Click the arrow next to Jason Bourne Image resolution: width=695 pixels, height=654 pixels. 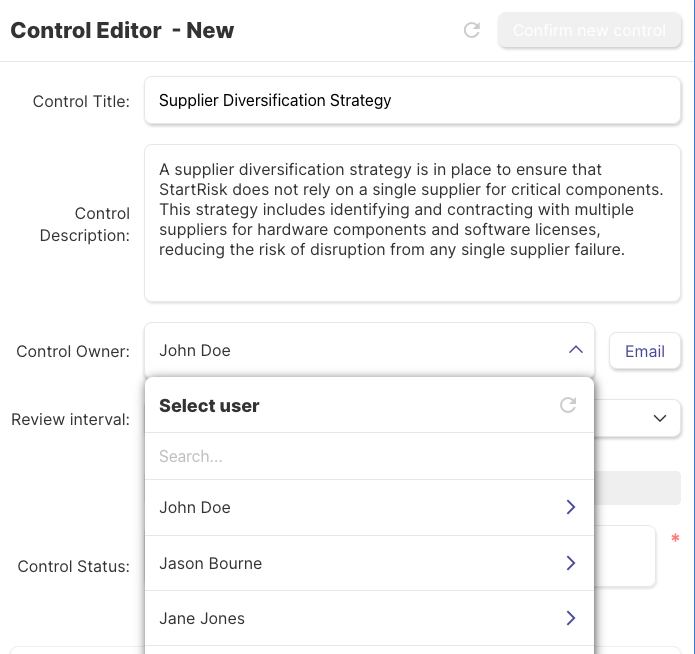pyautogui.click(x=571, y=563)
